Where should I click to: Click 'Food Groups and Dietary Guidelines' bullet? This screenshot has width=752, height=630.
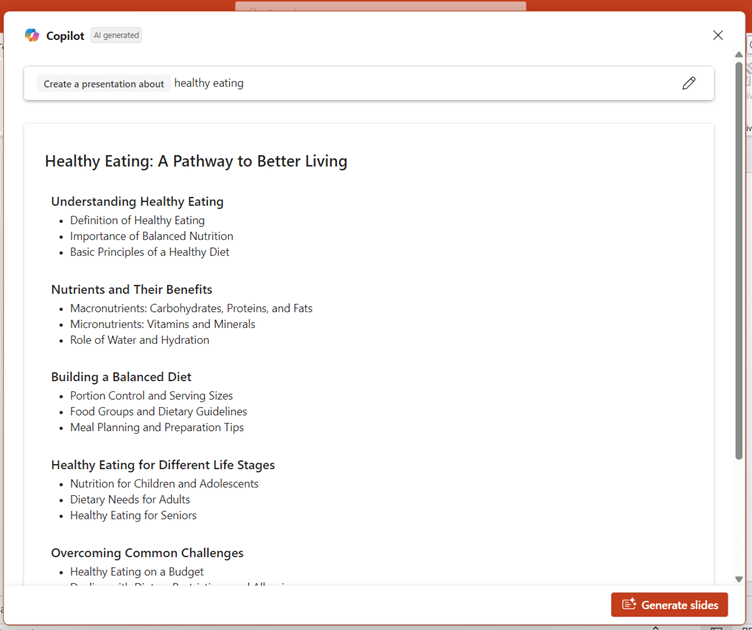[x=158, y=411]
